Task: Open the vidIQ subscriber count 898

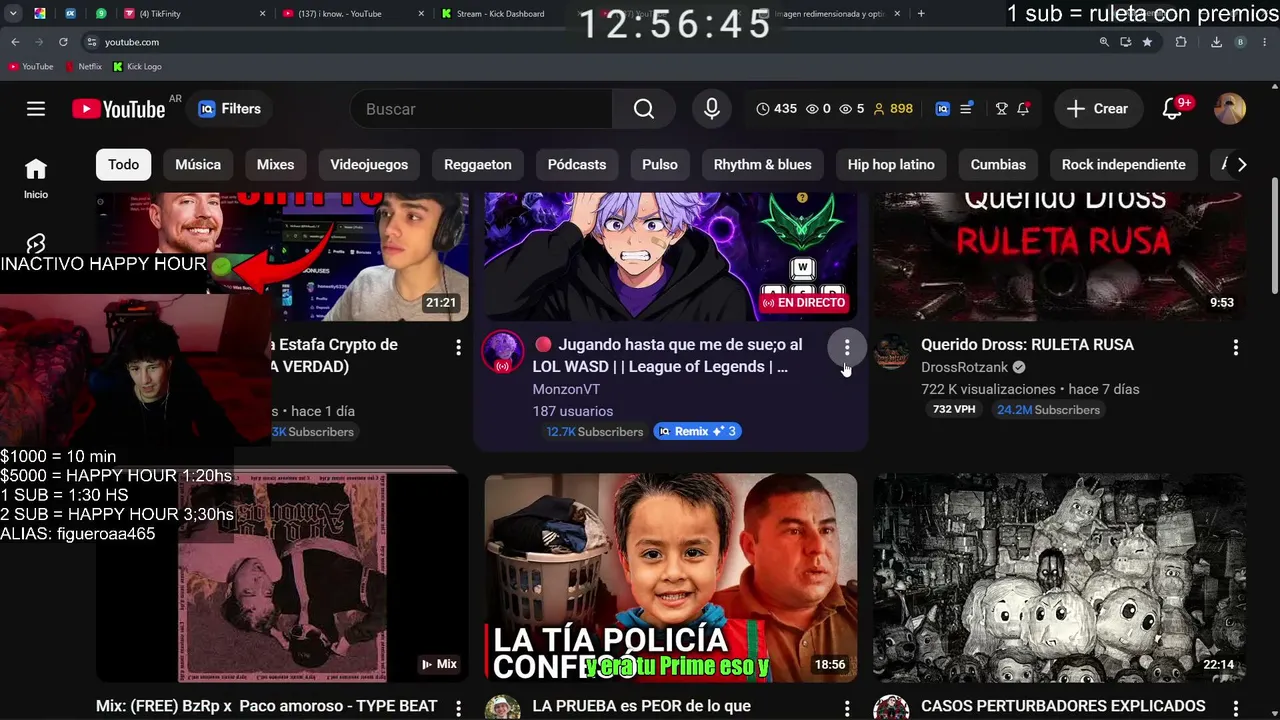Action: (893, 109)
